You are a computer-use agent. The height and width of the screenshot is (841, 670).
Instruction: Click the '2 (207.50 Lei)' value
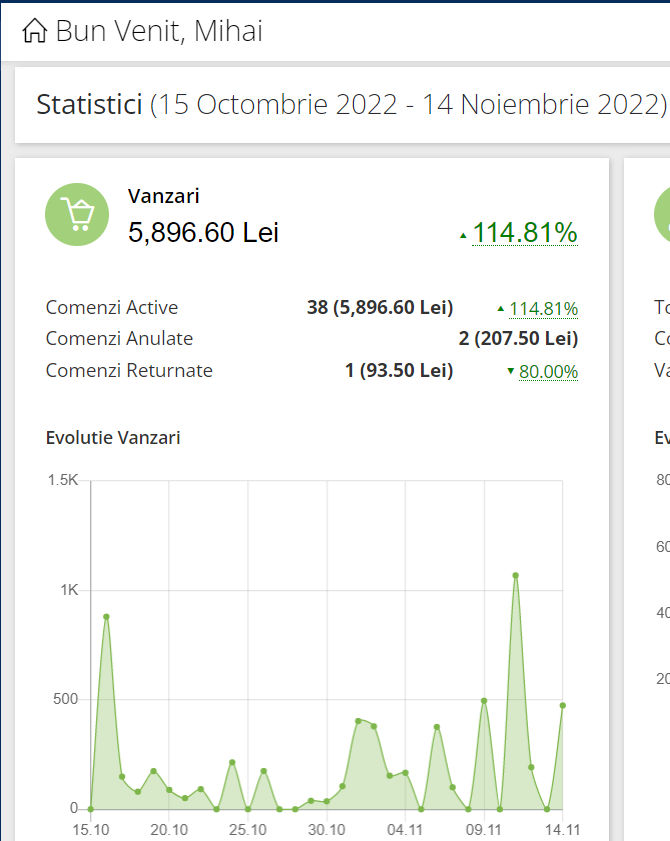(518, 338)
